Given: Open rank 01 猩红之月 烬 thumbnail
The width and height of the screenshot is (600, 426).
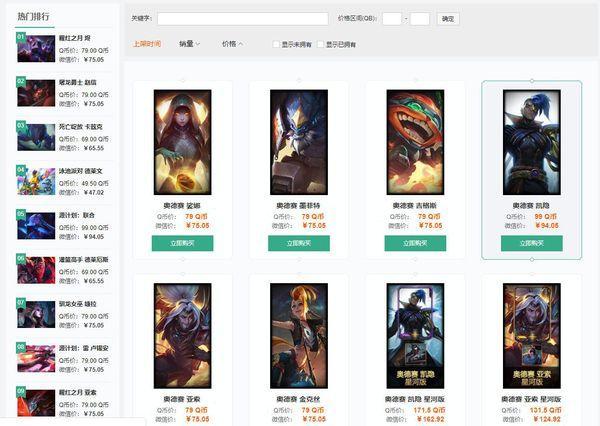Looking at the screenshot, I should (36, 48).
